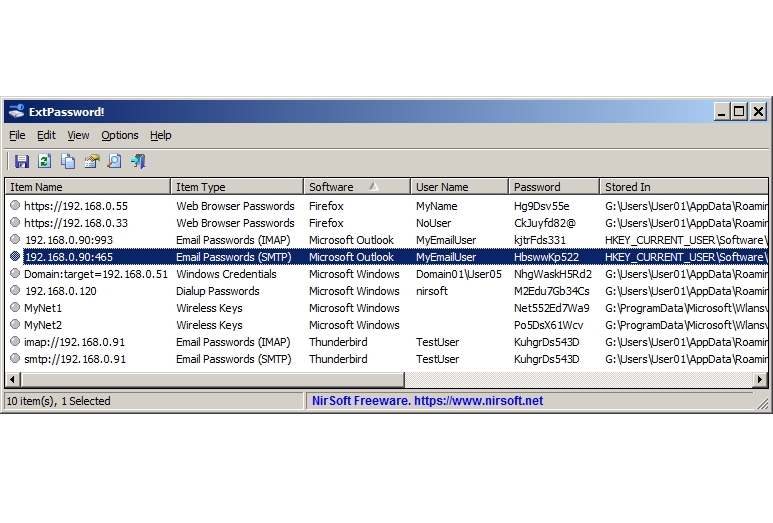Open the Edit menu
773x523 pixels.
tap(46, 135)
